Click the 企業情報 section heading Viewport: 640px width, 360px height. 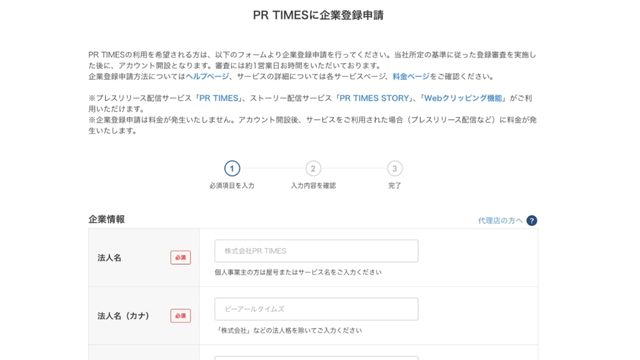tap(107, 219)
